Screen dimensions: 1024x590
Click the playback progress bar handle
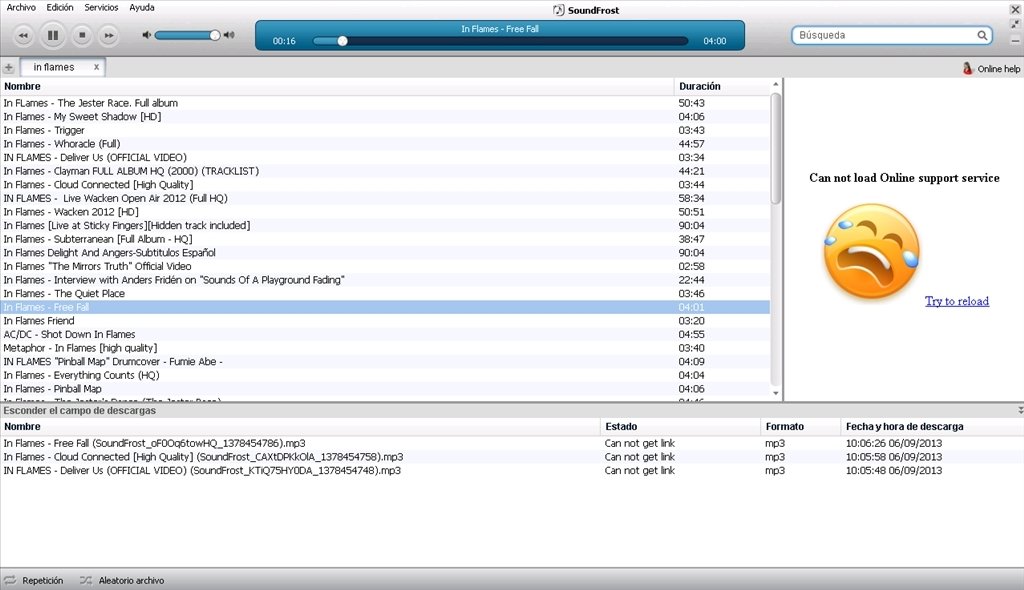point(342,41)
